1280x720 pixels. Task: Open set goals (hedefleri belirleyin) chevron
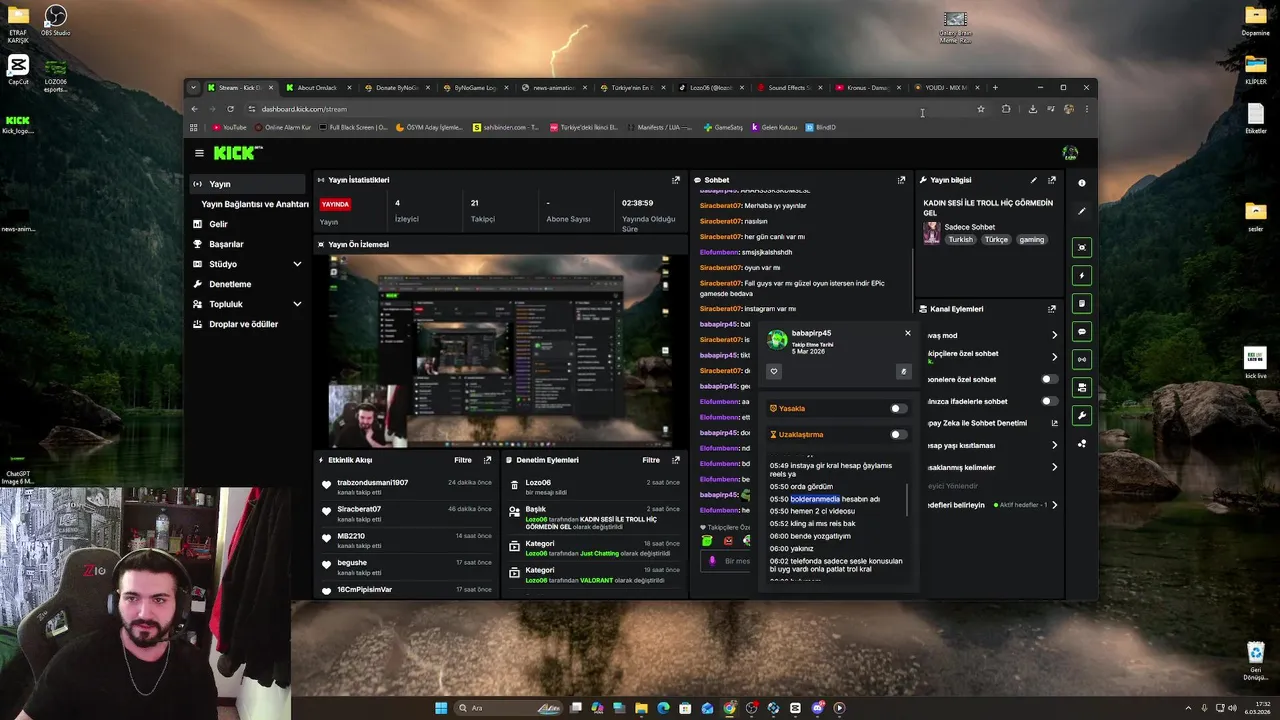pyautogui.click(x=1054, y=505)
